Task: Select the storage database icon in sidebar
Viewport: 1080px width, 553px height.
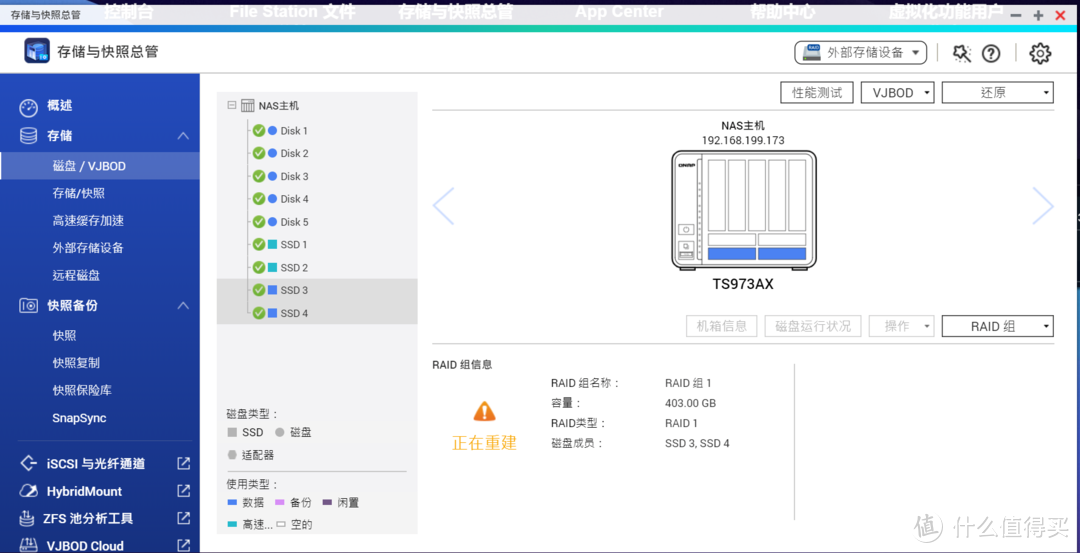Action: 28,136
